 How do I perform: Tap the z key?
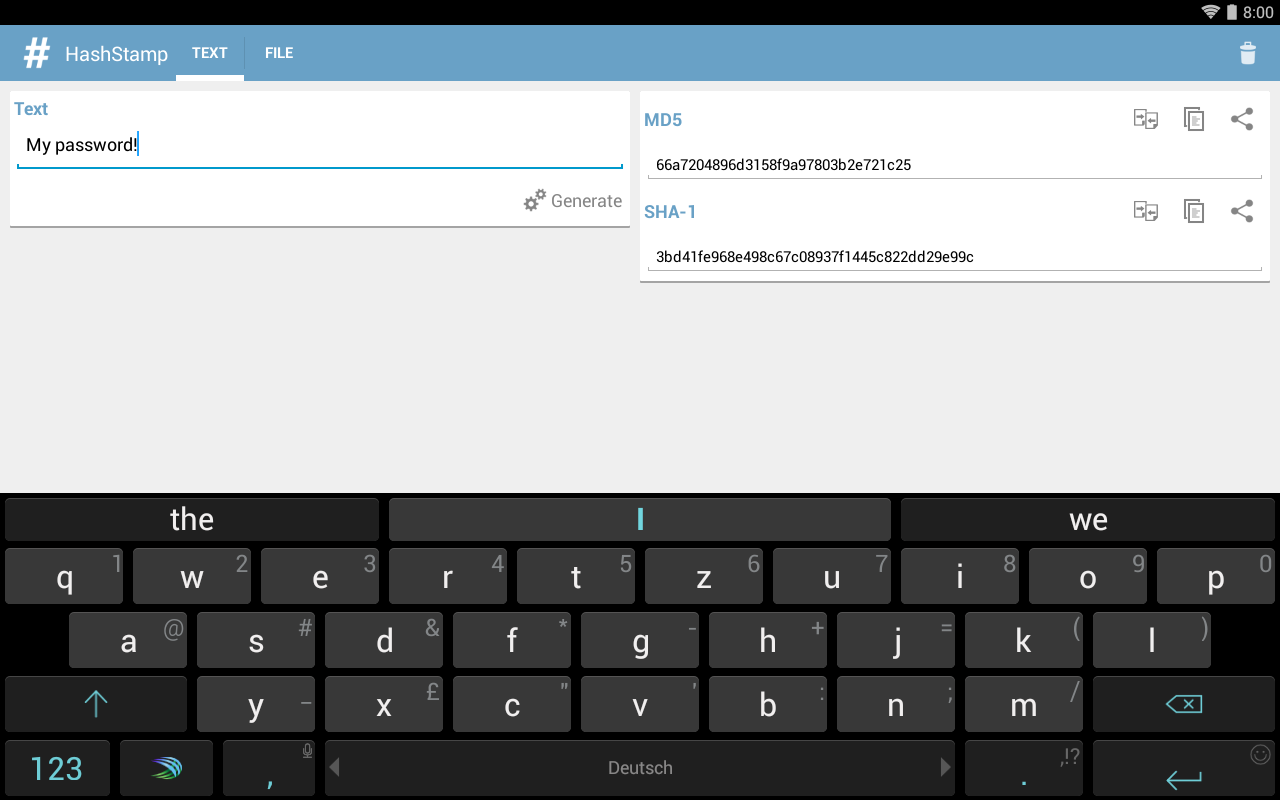704,576
